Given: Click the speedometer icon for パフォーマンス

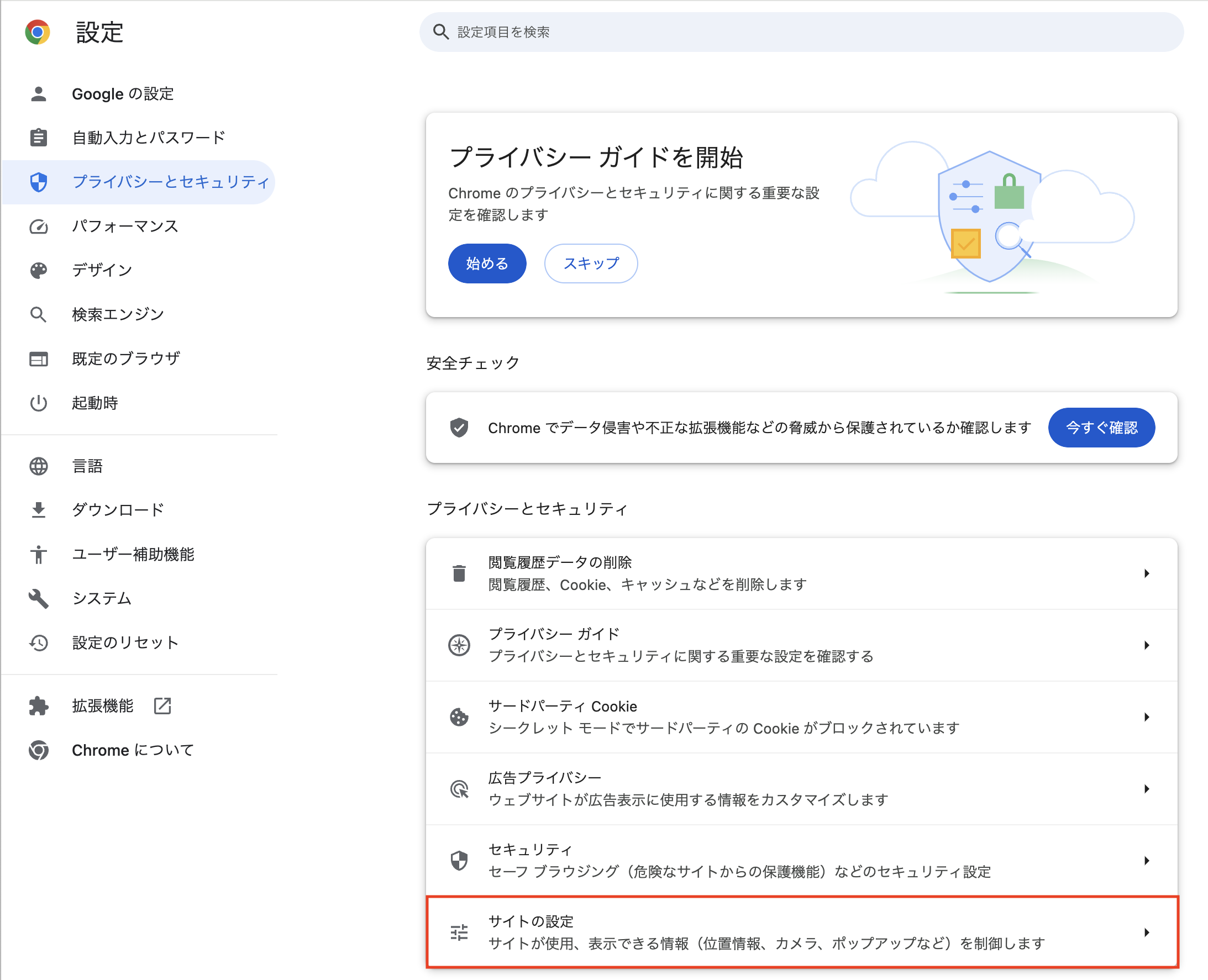Looking at the screenshot, I should 38,226.
